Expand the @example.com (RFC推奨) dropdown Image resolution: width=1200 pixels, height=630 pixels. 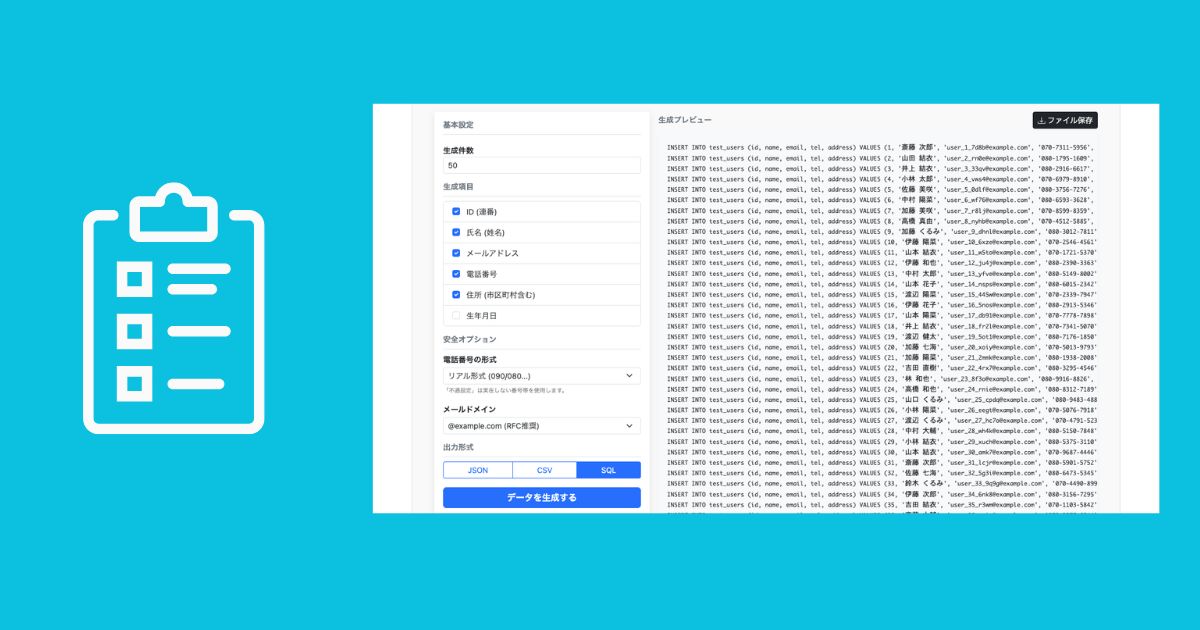541,426
